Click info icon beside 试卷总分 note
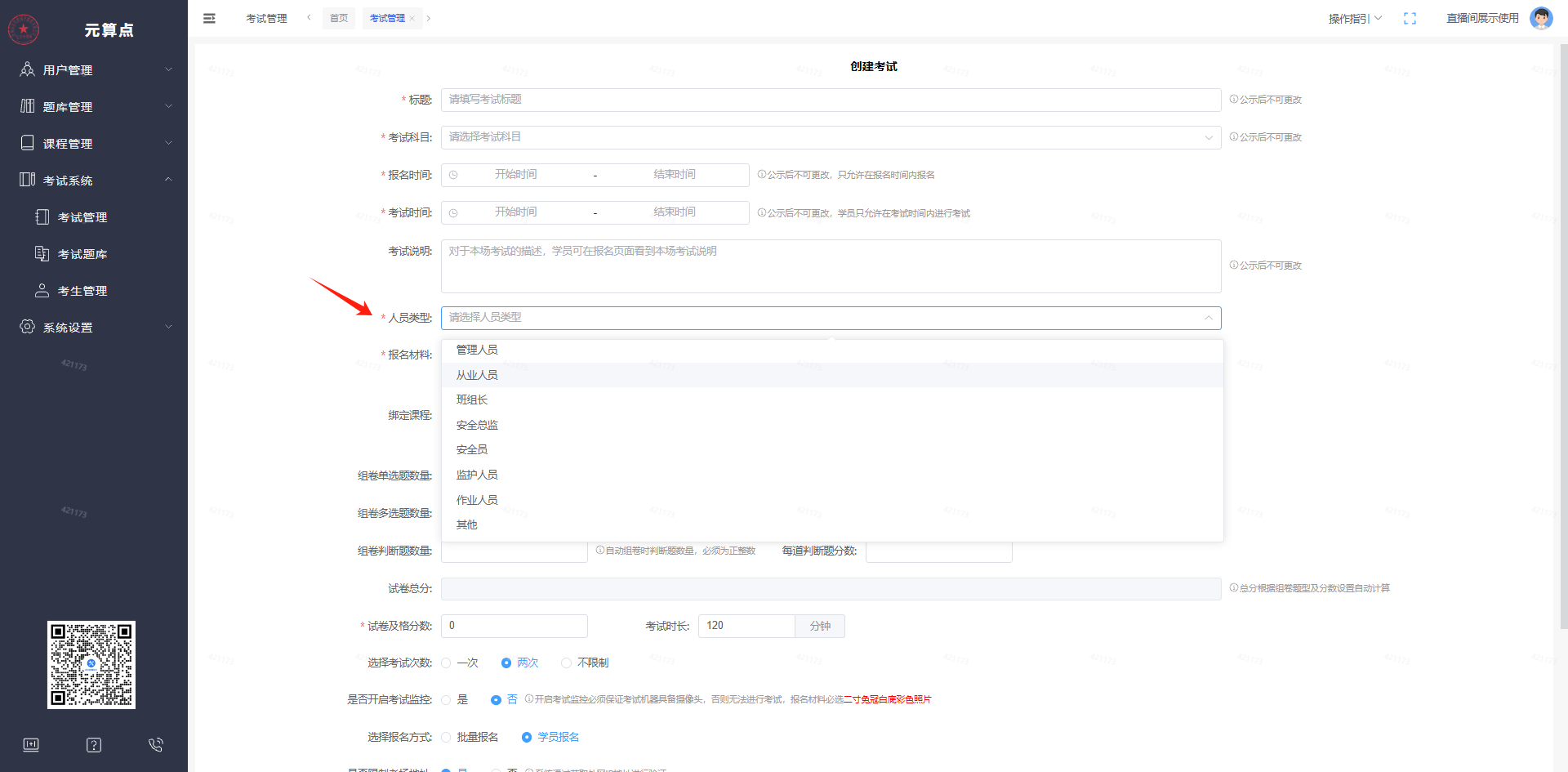Image resolution: width=1568 pixels, height=772 pixels. point(1234,587)
